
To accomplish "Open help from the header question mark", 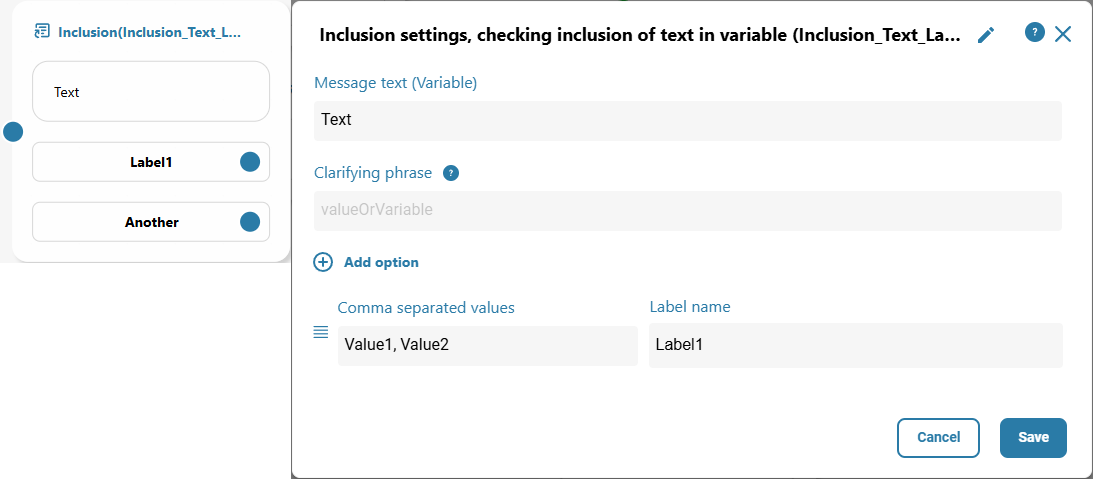I will click(1035, 33).
